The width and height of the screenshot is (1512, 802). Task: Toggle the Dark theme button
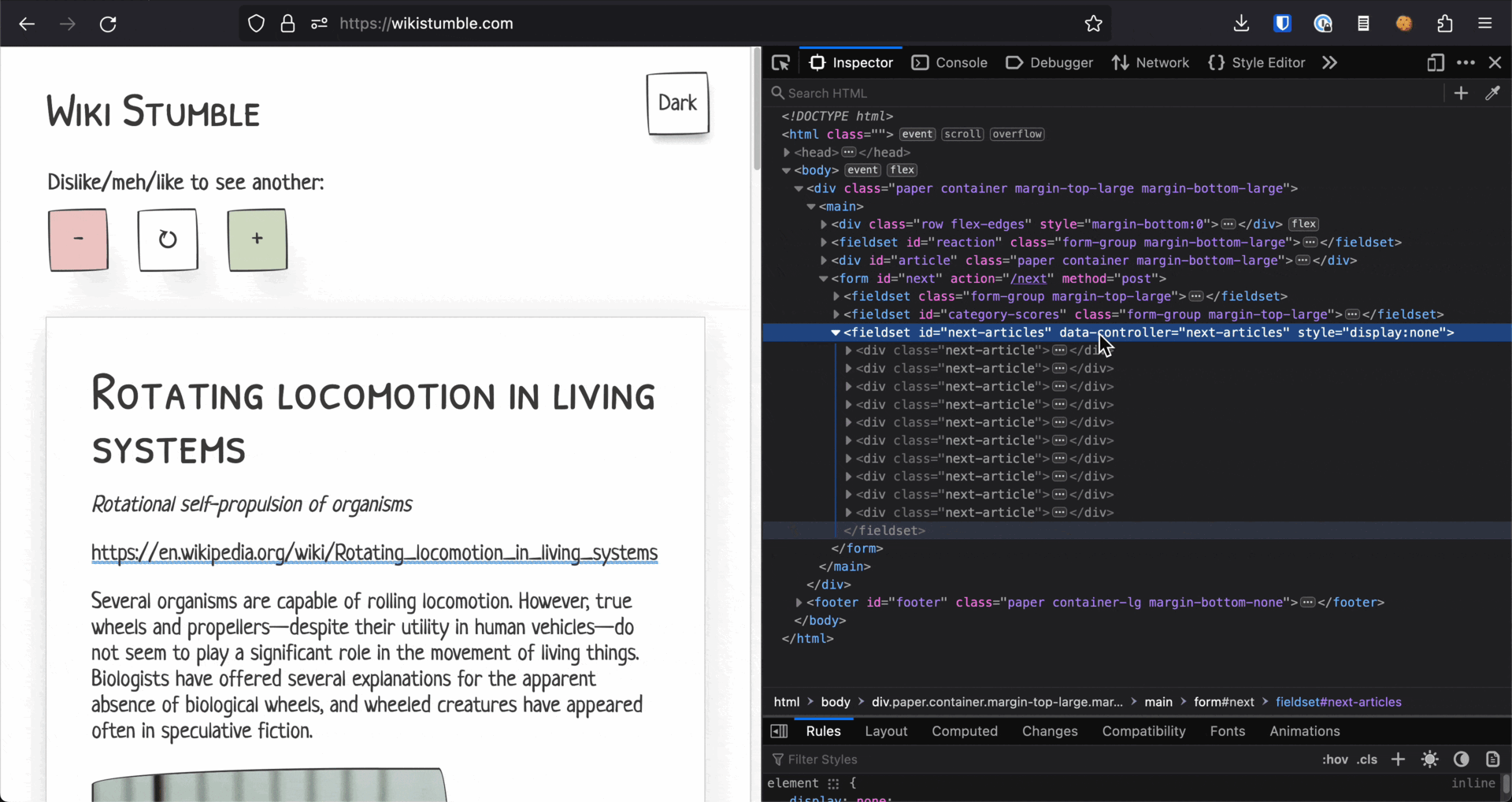(677, 103)
